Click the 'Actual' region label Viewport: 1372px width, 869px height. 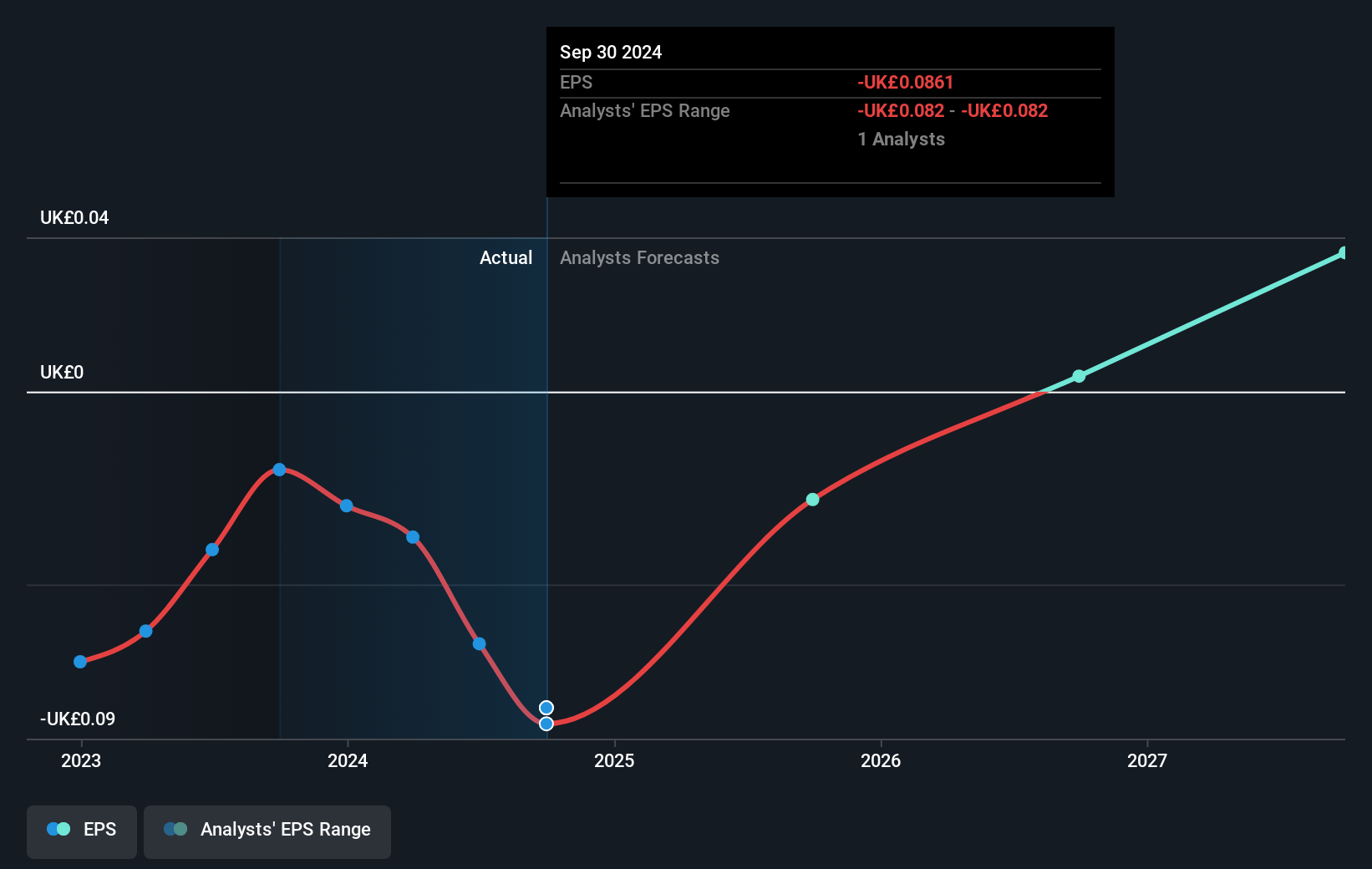[x=506, y=257]
